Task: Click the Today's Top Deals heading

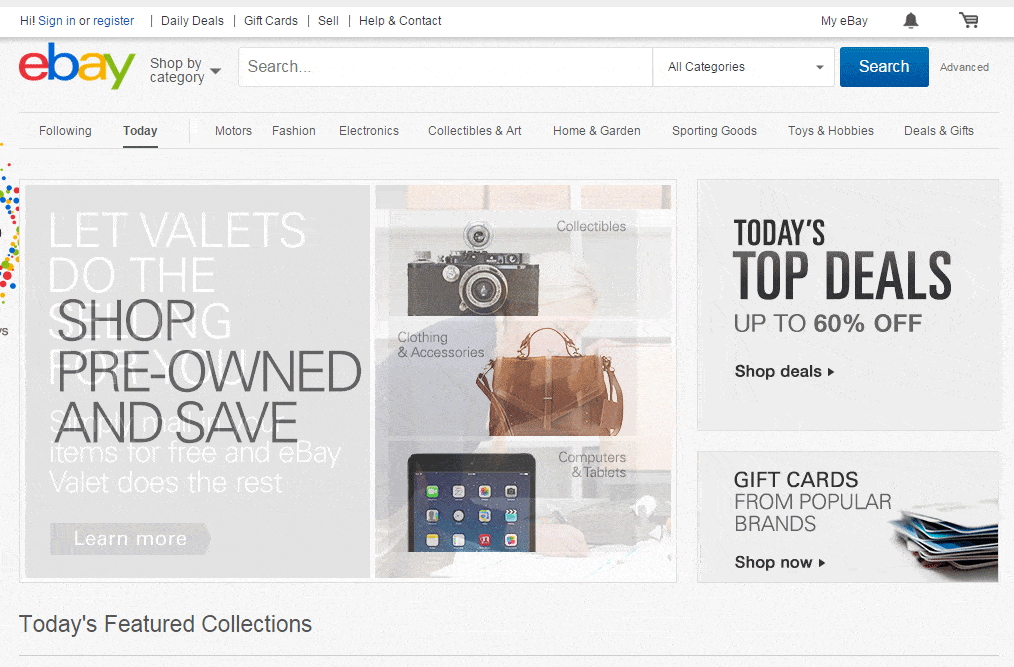Action: (842, 259)
